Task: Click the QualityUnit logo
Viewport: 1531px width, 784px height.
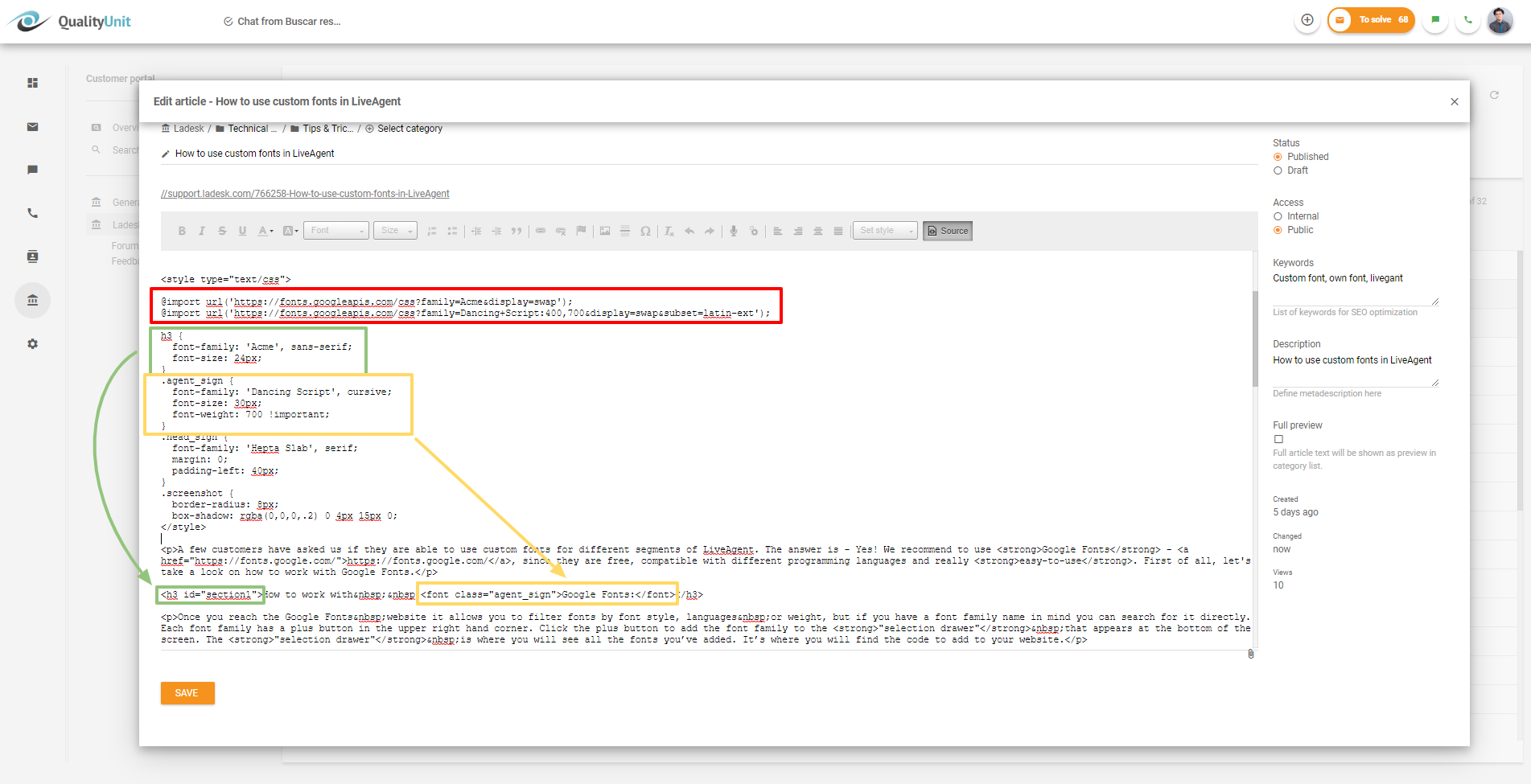Action: coord(71,22)
